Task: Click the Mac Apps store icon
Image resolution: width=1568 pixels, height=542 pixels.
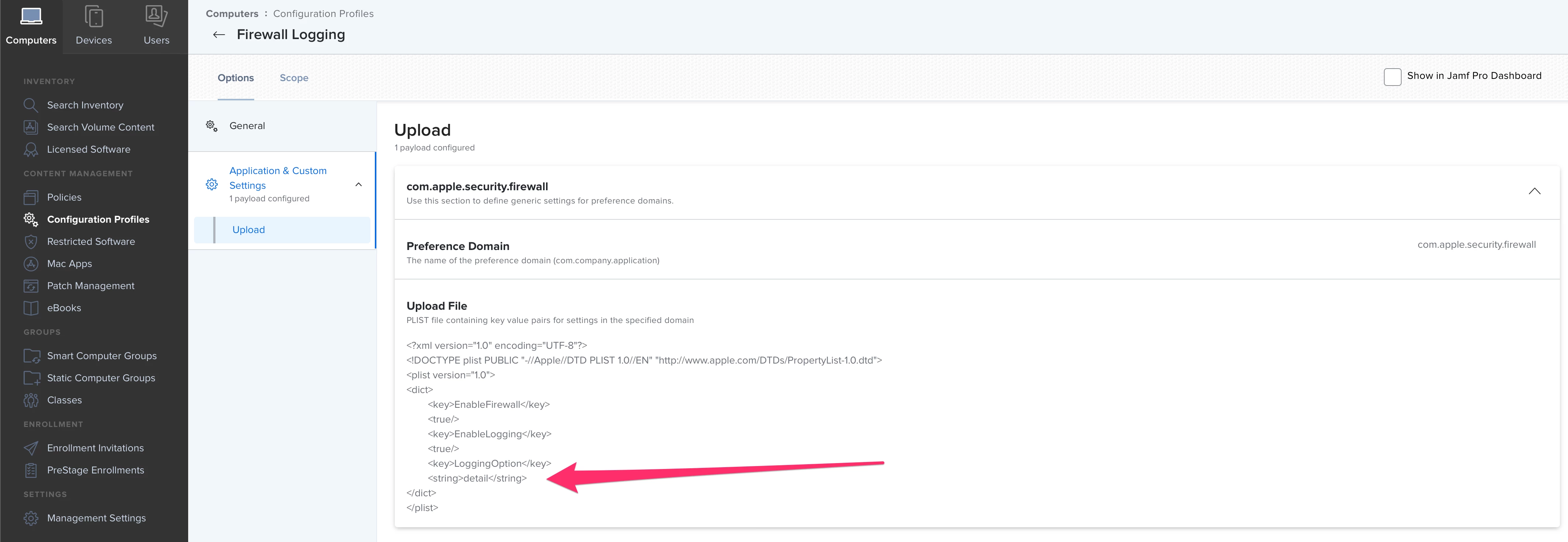Action: [x=30, y=264]
